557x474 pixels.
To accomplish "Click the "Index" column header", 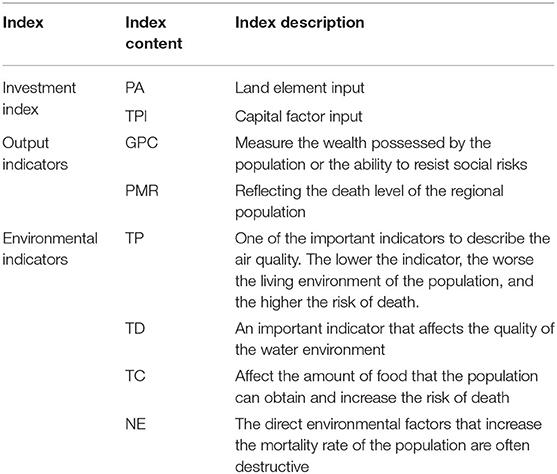I will tap(23, 23).
